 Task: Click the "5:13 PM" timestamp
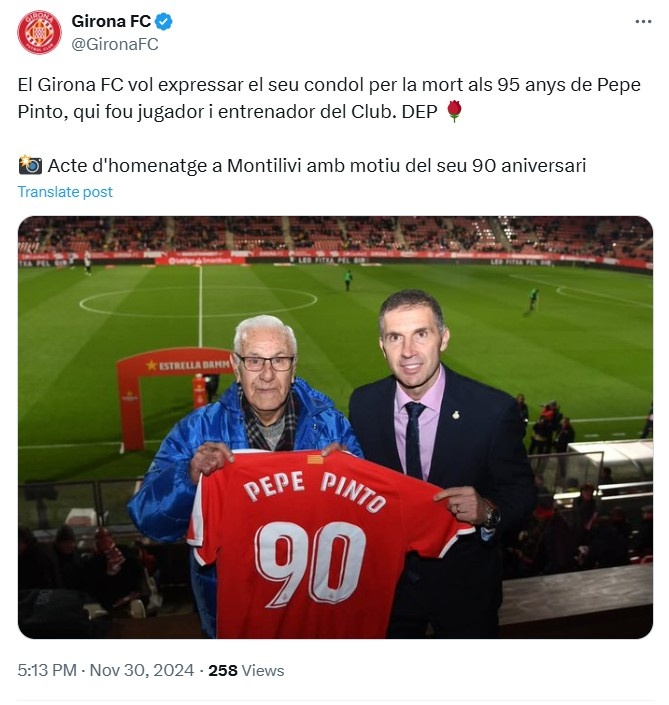[x=46, y=670]
